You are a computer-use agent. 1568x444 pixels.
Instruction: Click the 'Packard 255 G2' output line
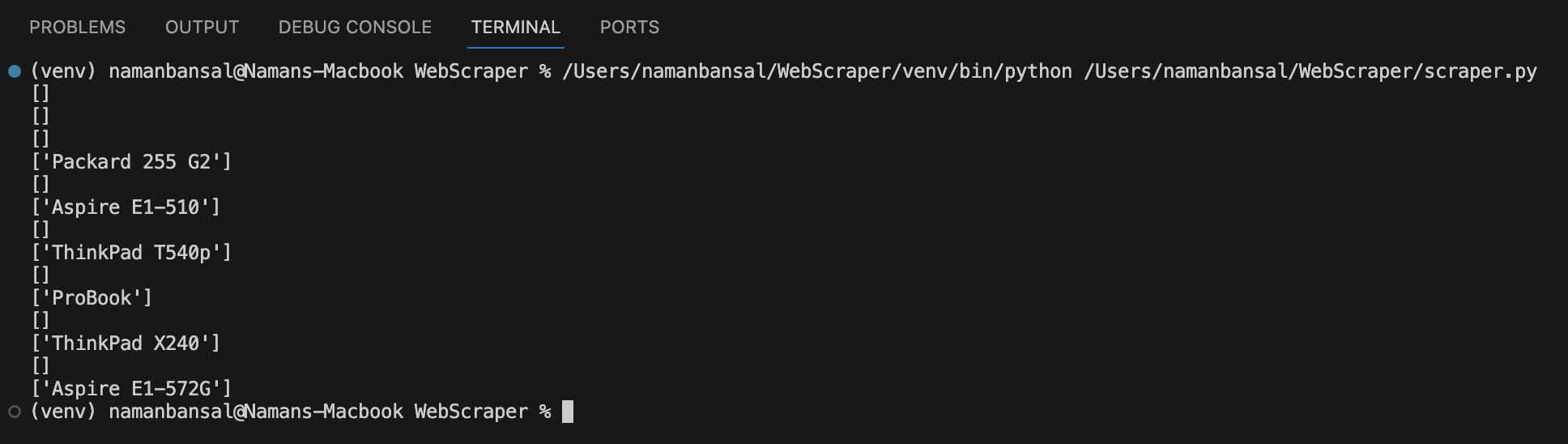click(131, 162)
